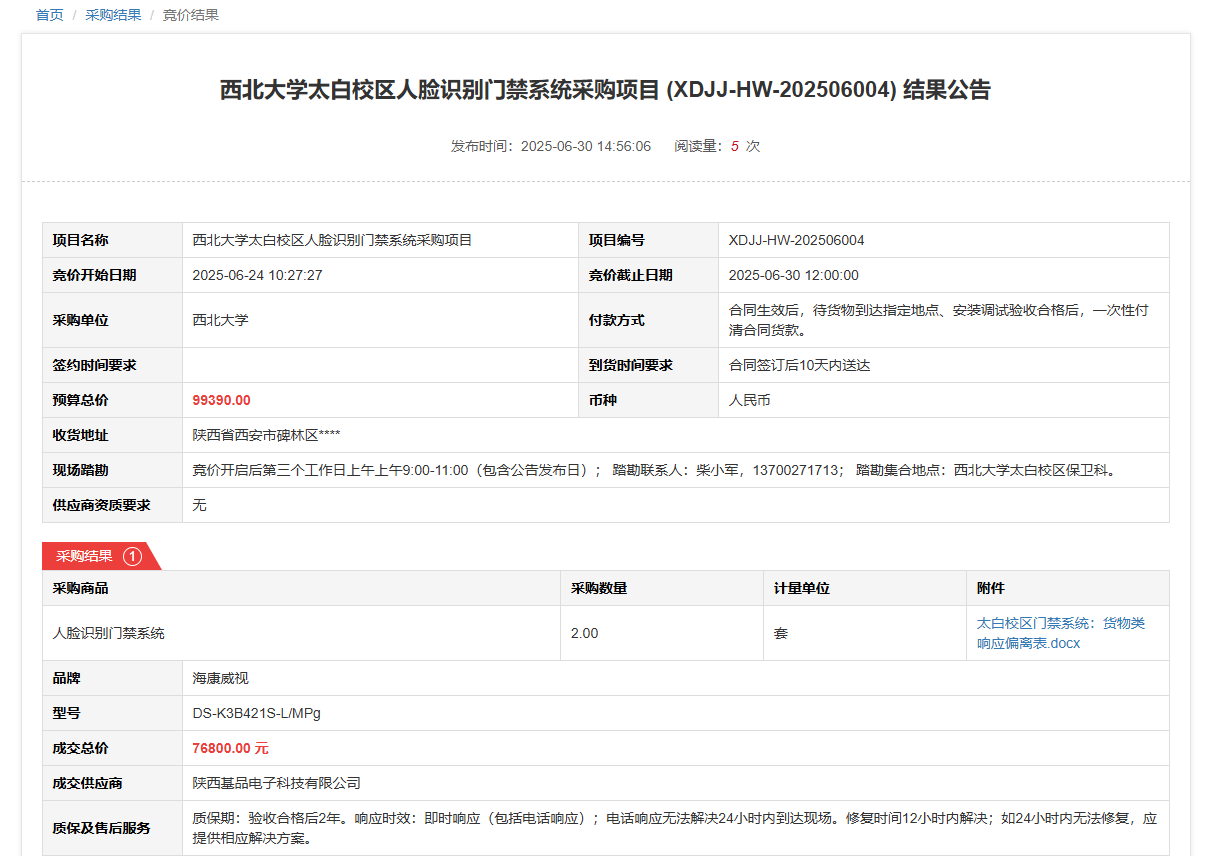Click the announcement title heading
The image size is (1211, 856).
pos(605,90)
